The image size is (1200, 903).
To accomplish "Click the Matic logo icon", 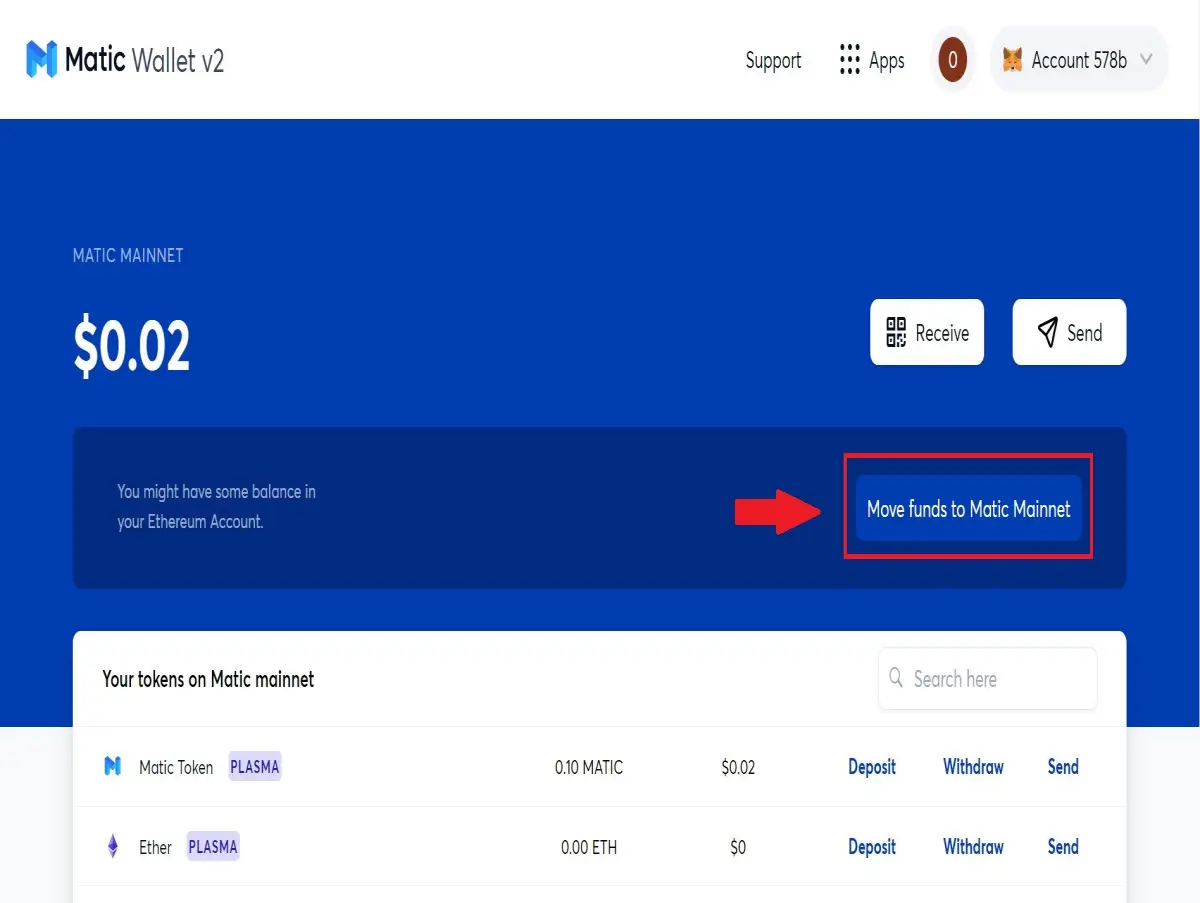I will 41,60.
